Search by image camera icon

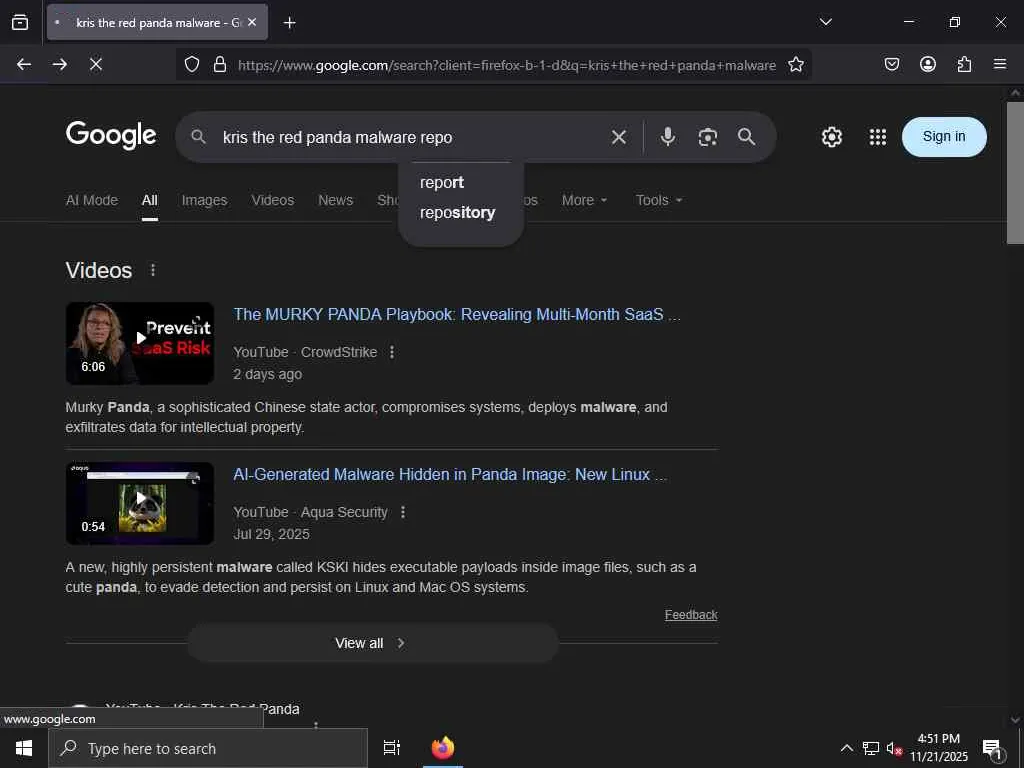click(707, 136)
